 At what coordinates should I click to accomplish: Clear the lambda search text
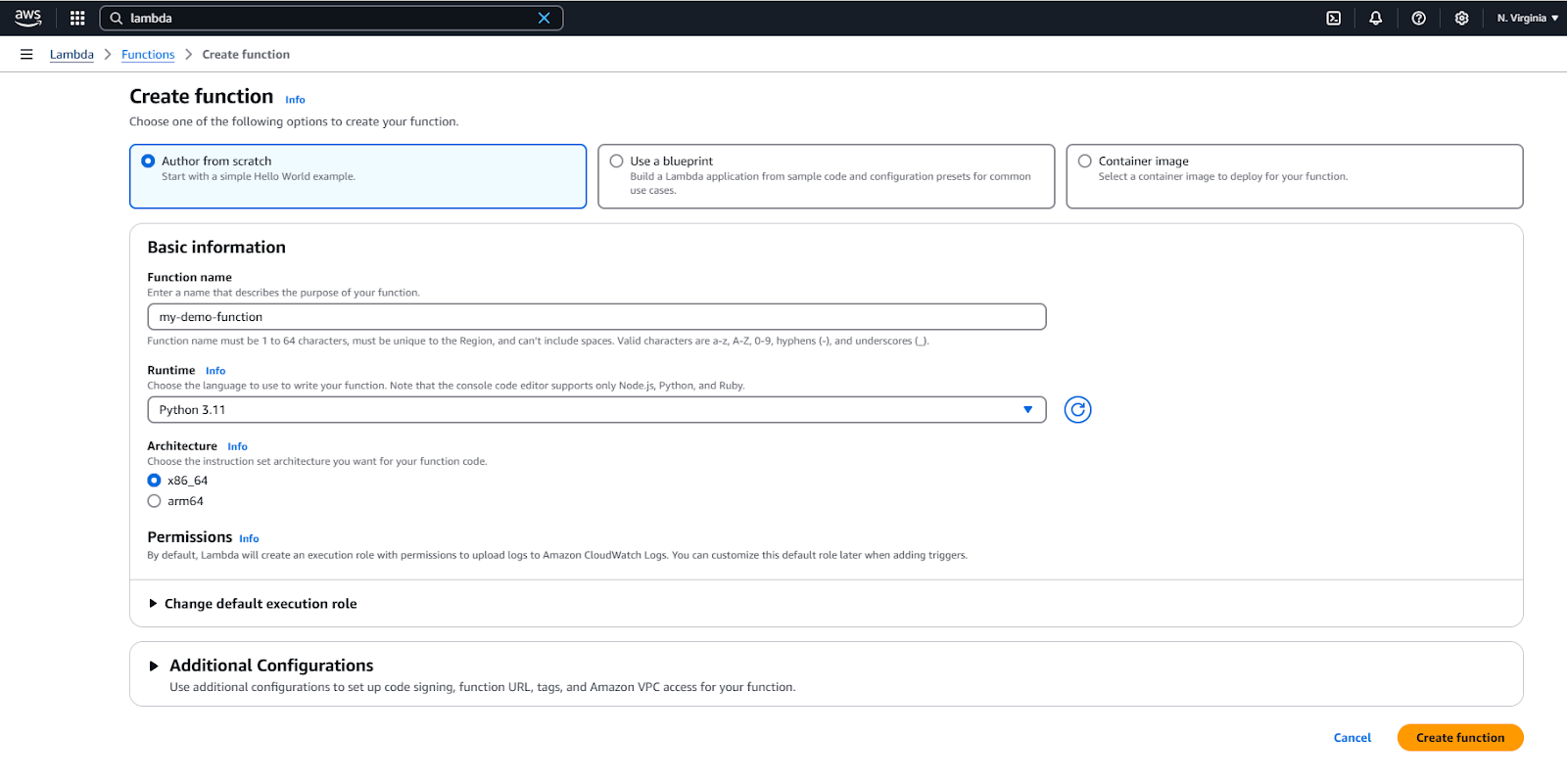(545, 18)
